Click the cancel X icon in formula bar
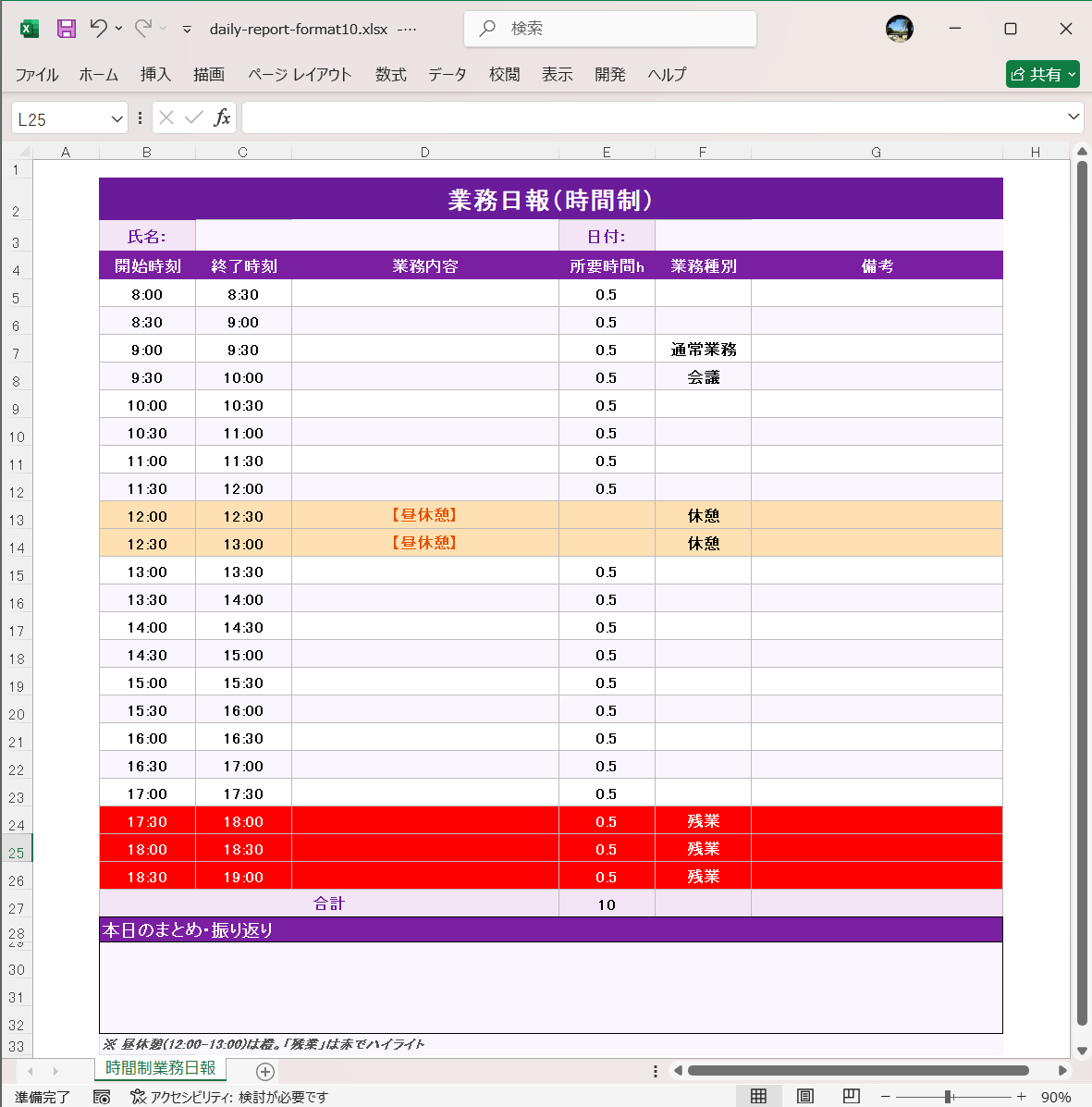Viewport: 1092px width, 1107px height. click(x=166, y=117)
